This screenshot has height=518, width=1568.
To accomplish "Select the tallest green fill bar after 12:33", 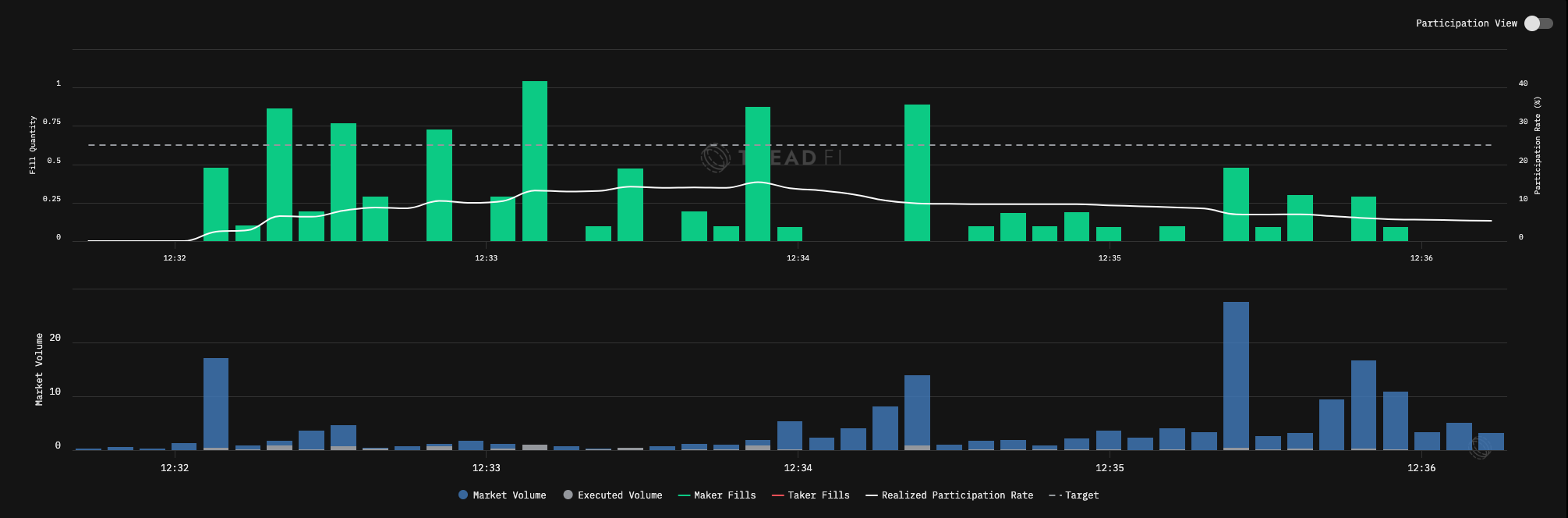I will click(x=535, y=161).
